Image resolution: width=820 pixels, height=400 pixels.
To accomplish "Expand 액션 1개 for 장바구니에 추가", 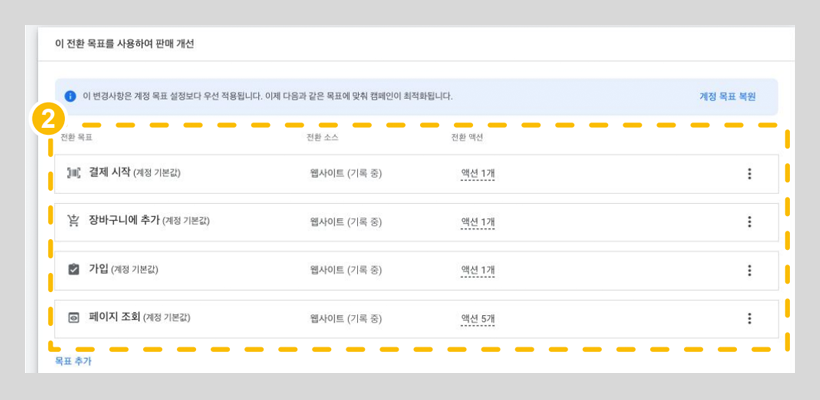I will pos(477,222).
